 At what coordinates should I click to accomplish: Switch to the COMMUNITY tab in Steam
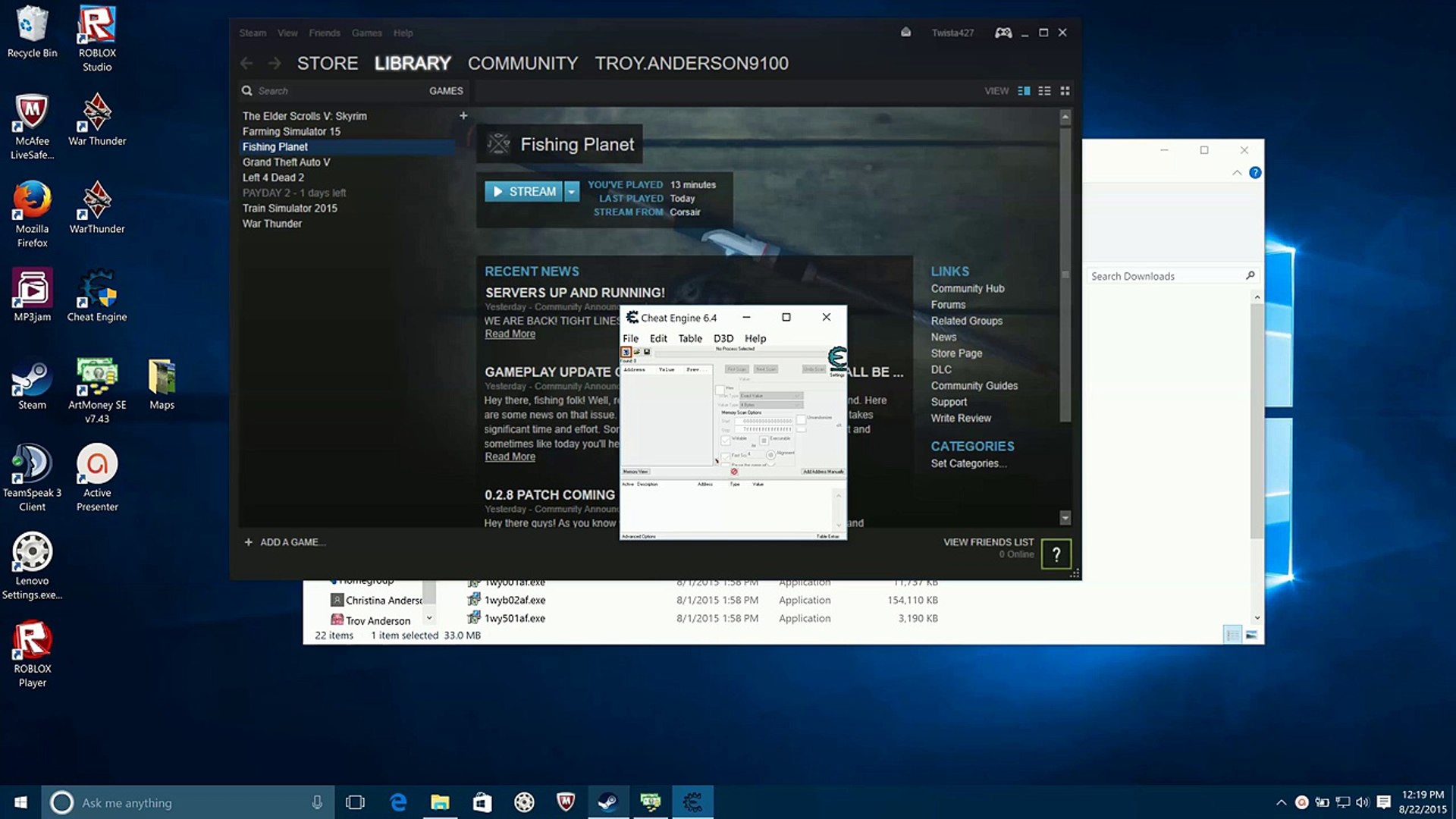click(x=522, y=64)
